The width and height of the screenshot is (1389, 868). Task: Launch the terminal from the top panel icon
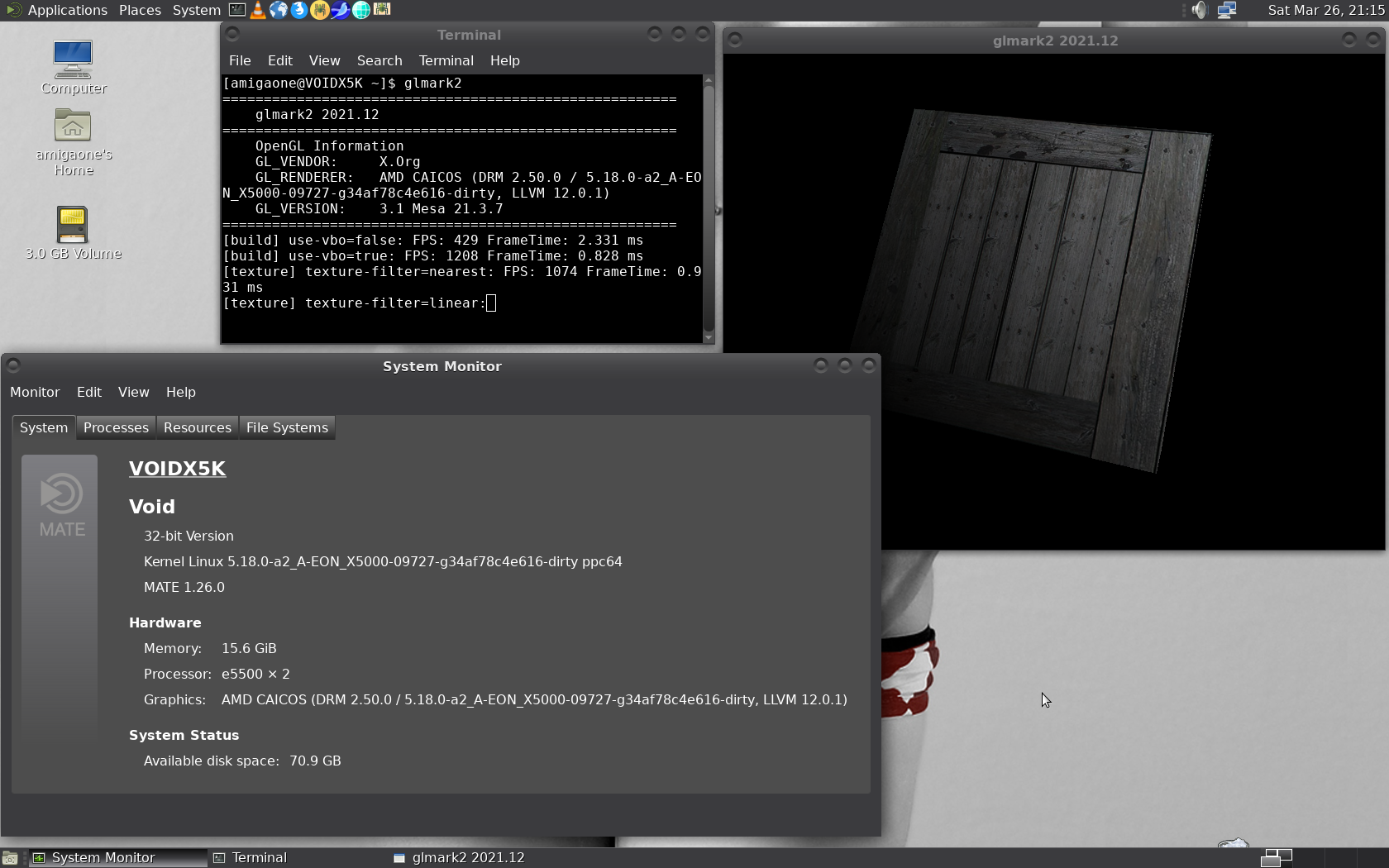click(x=237, y=10)
